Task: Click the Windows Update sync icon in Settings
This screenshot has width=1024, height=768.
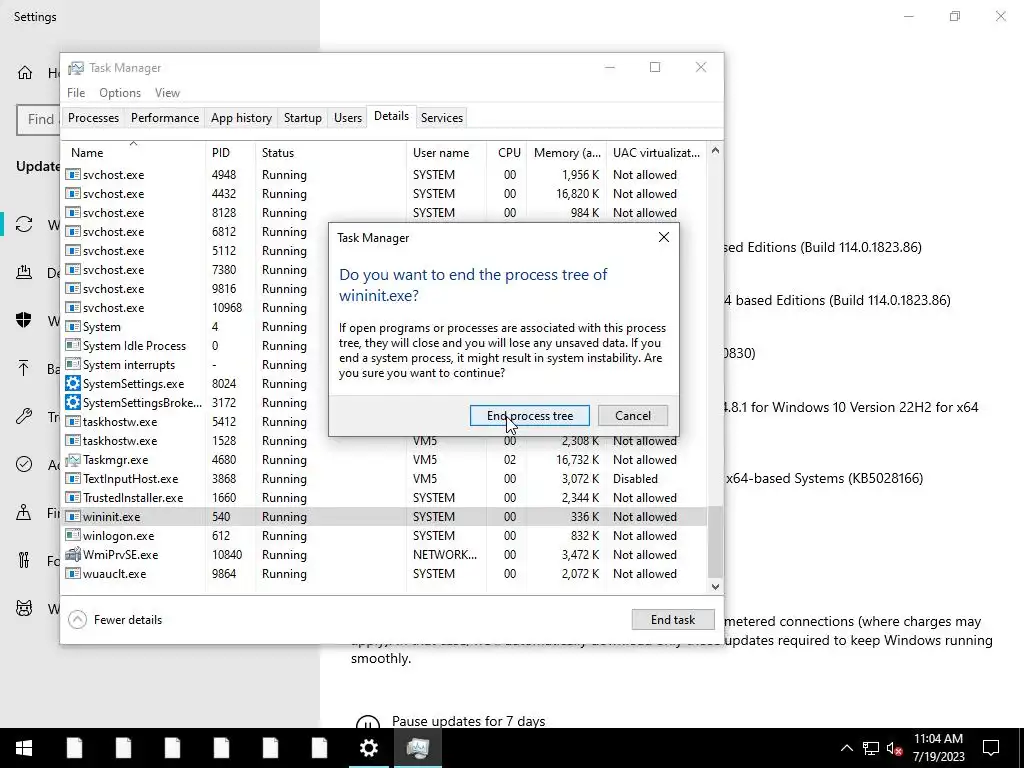Action: point(24,224)
